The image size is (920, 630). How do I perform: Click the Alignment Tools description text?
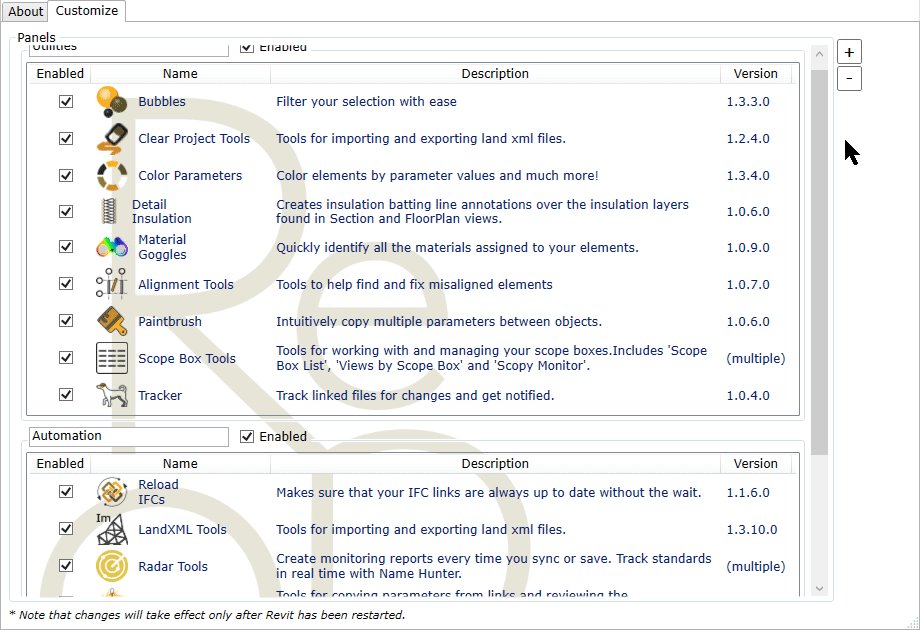414,284
